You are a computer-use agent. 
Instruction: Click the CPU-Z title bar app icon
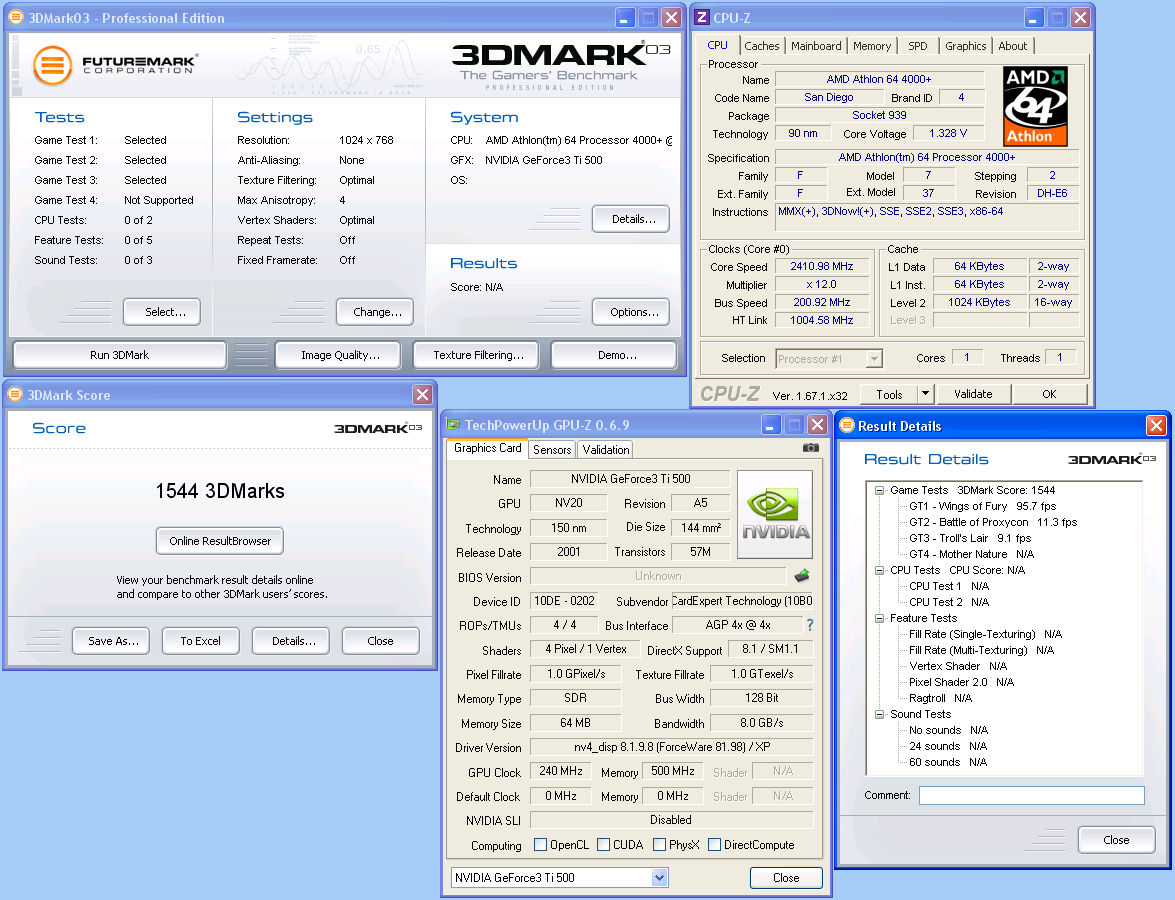pos(702,17)
